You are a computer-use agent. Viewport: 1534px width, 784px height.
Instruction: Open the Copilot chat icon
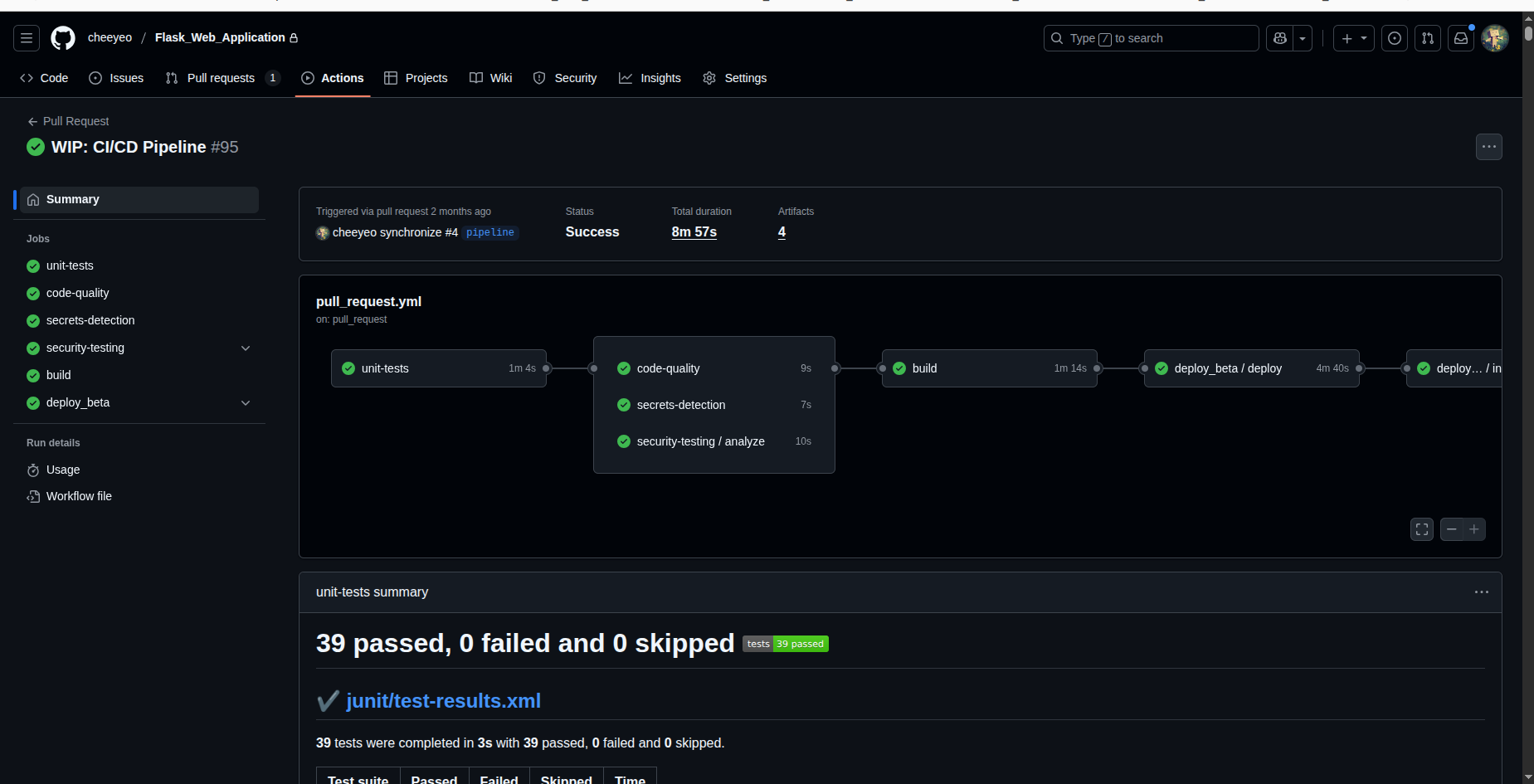[x=1280, y=38]
